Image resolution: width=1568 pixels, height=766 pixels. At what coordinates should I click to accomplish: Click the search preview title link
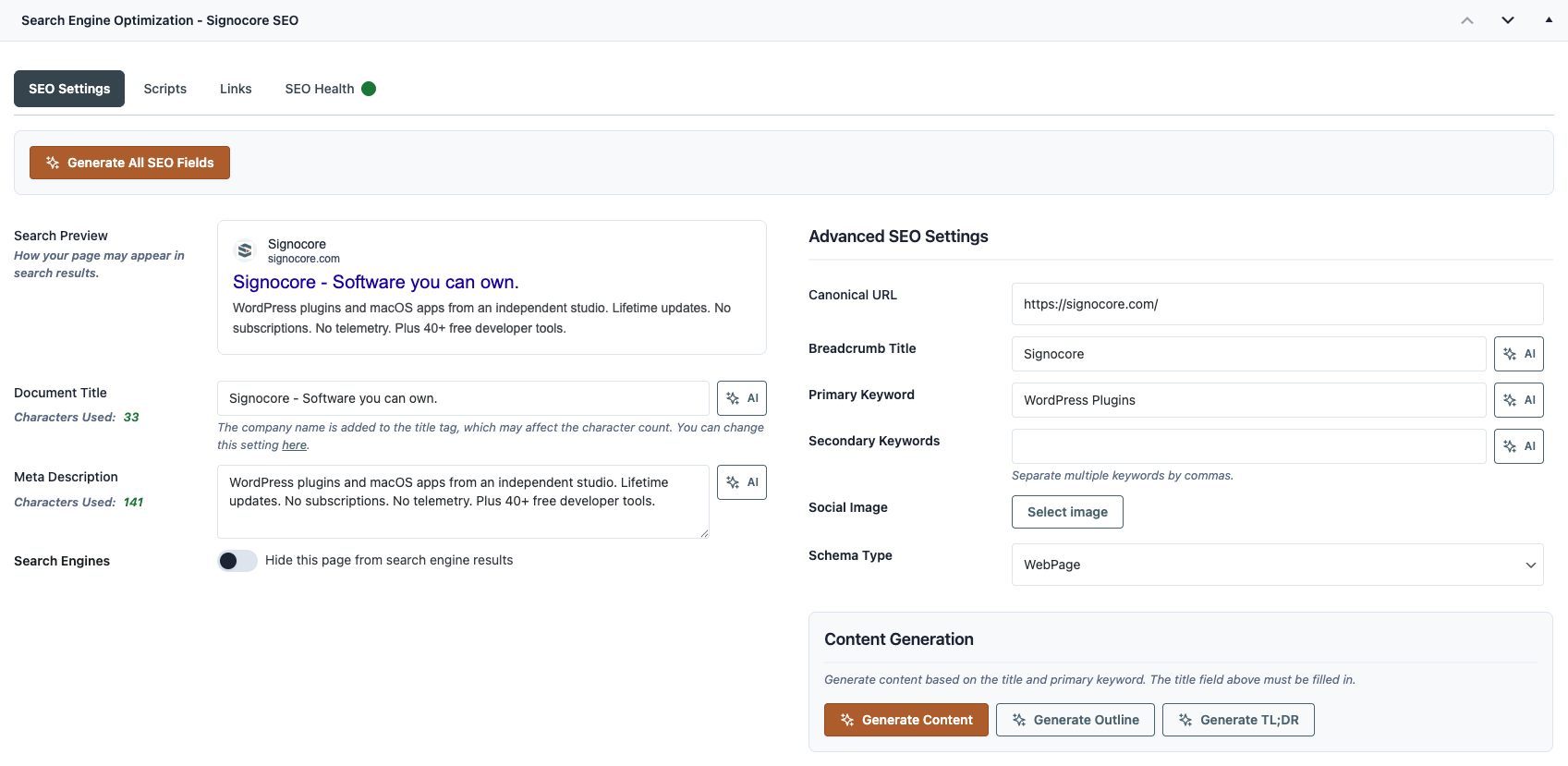point(376,282)
